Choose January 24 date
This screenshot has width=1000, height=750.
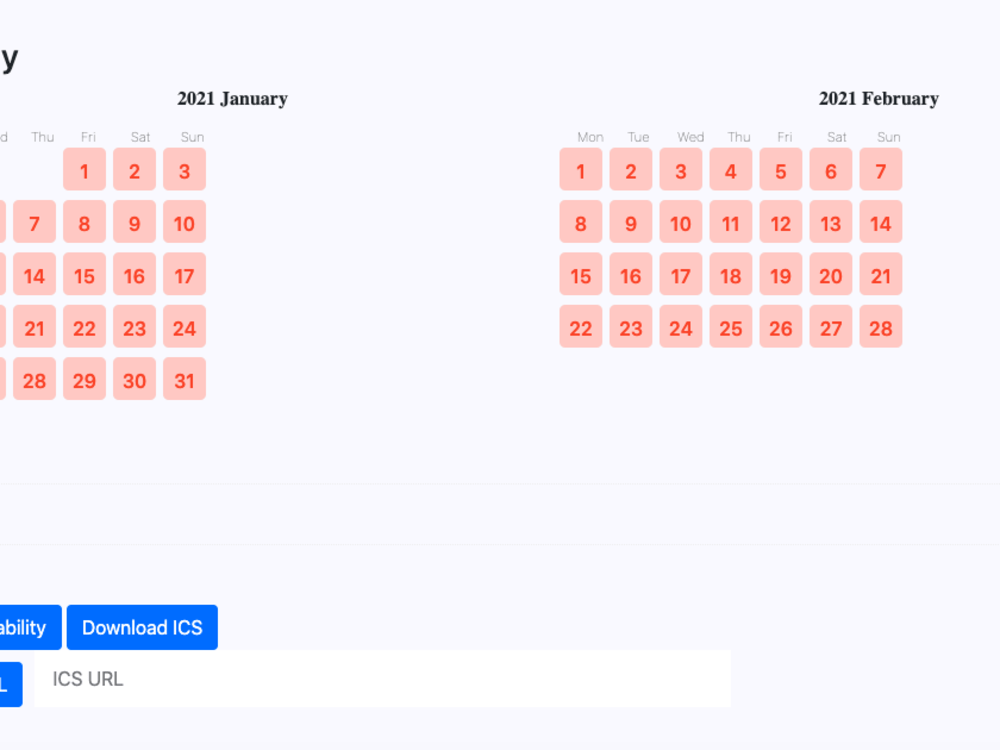pos(184,327)
